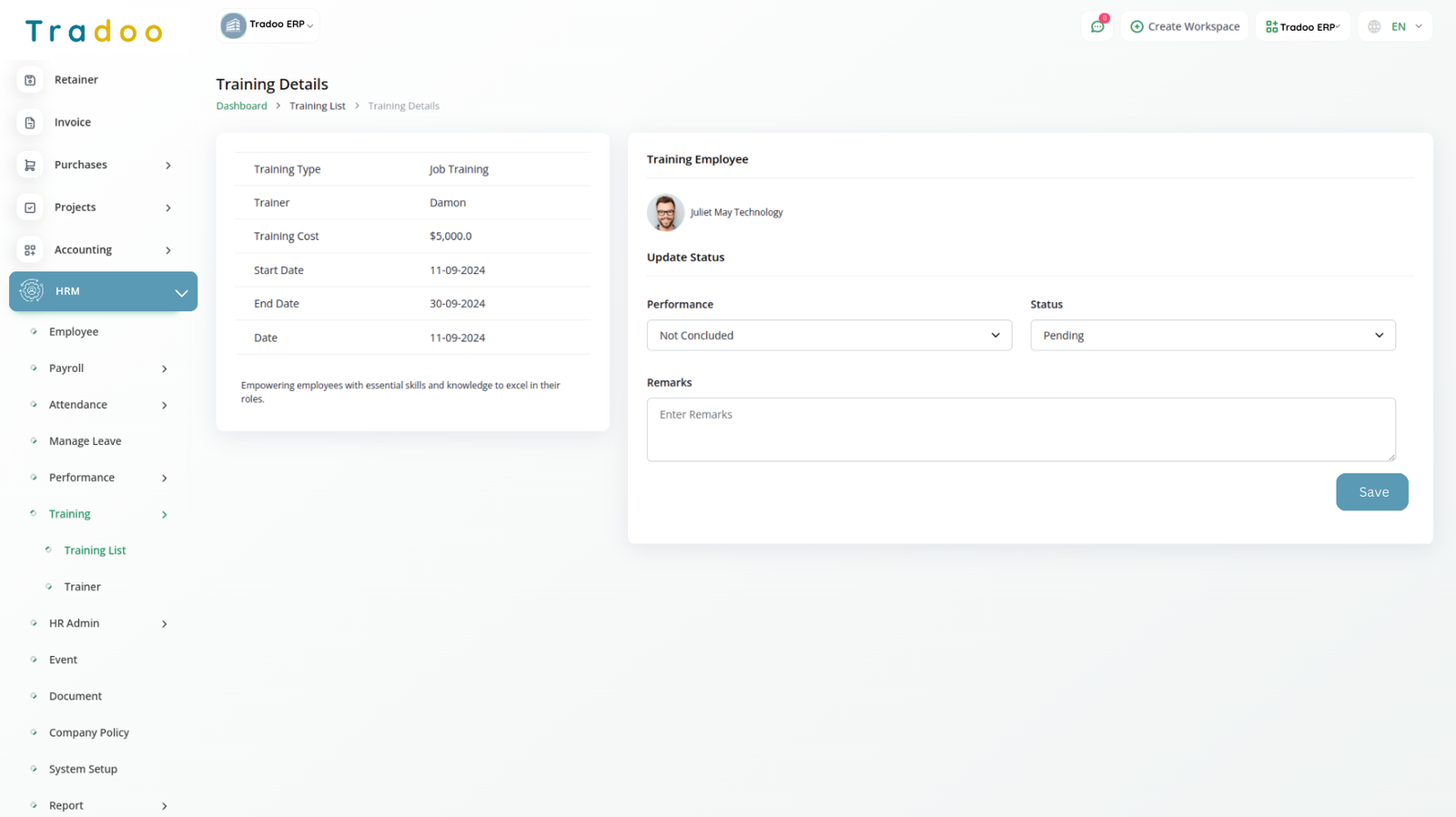
Task: Click Create Workspace button
Action: point(1185,26)
